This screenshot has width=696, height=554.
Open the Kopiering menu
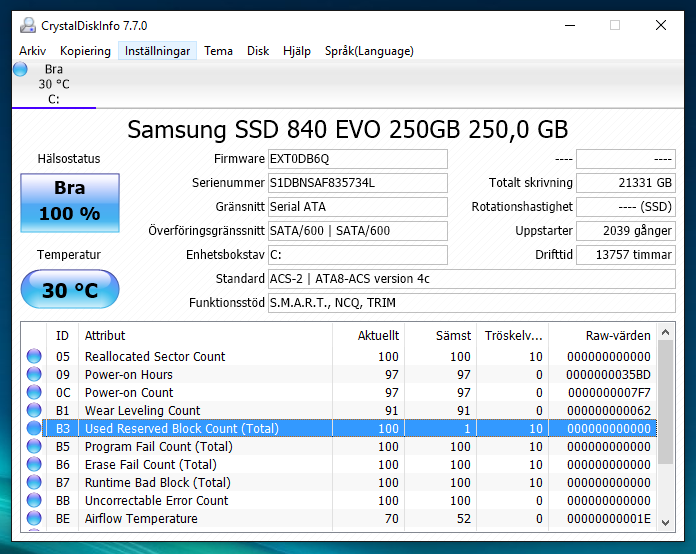click(85, 51)
